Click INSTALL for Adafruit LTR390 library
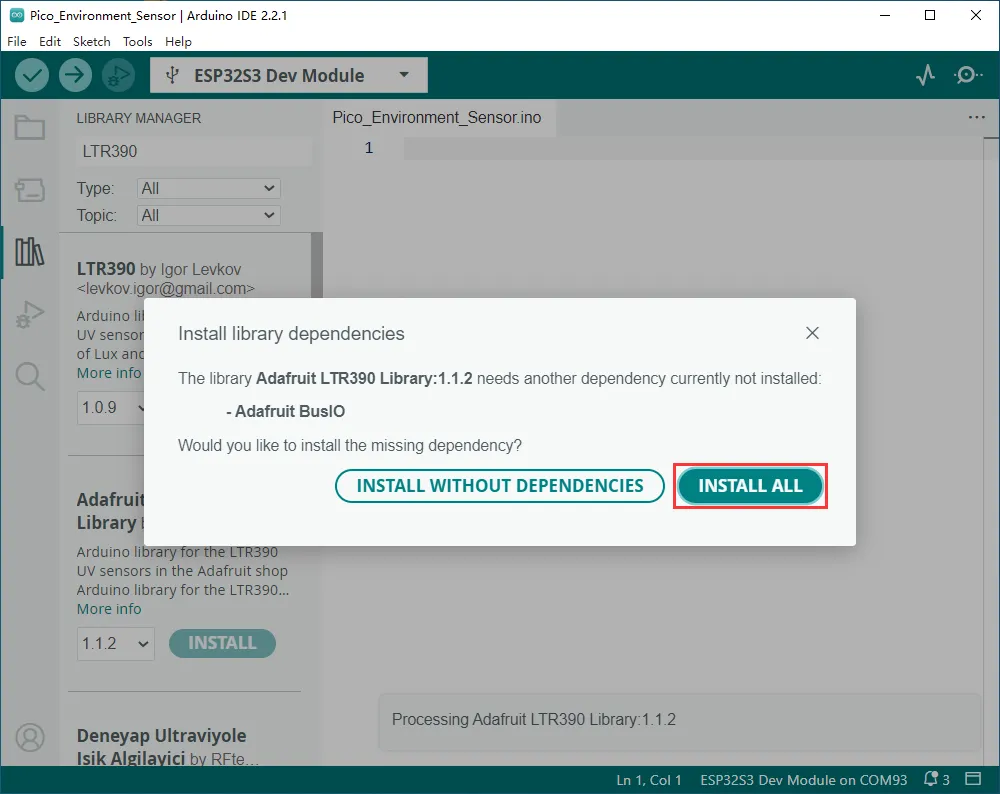Screen dimensions: 1000x794 (222, 643)
